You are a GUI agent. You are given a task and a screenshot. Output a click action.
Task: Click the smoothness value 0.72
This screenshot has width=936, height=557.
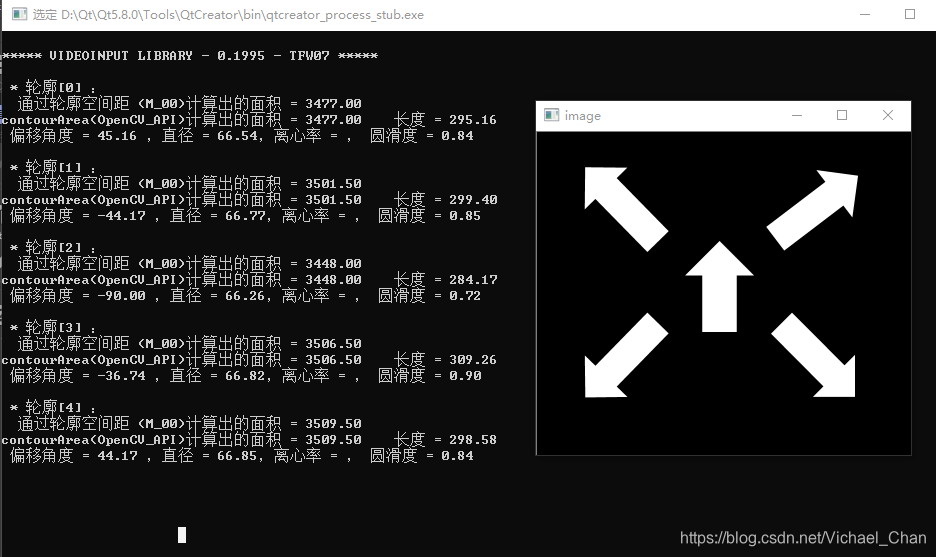pos(465,296)
